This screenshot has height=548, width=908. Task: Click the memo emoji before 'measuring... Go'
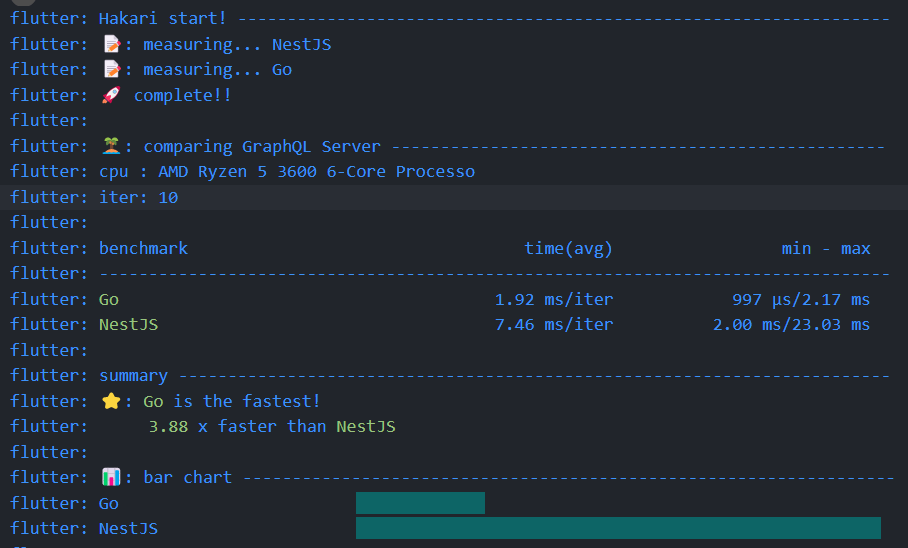click(112, 70)
